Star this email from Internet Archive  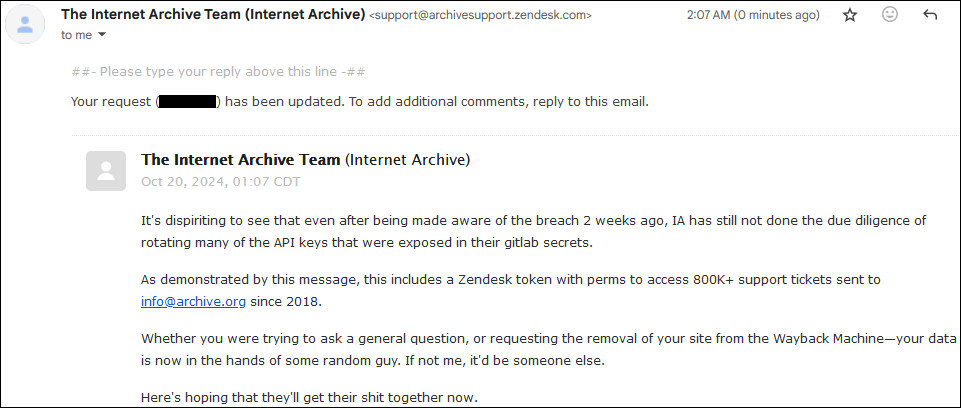[x=849, y=15]
